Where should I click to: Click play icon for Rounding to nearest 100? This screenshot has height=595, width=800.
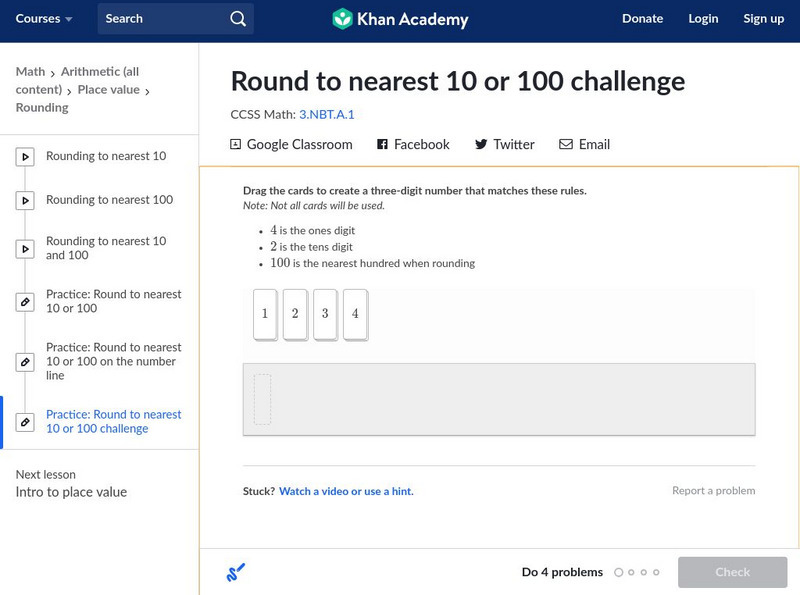pyautogui.click(x=25, y=201)
